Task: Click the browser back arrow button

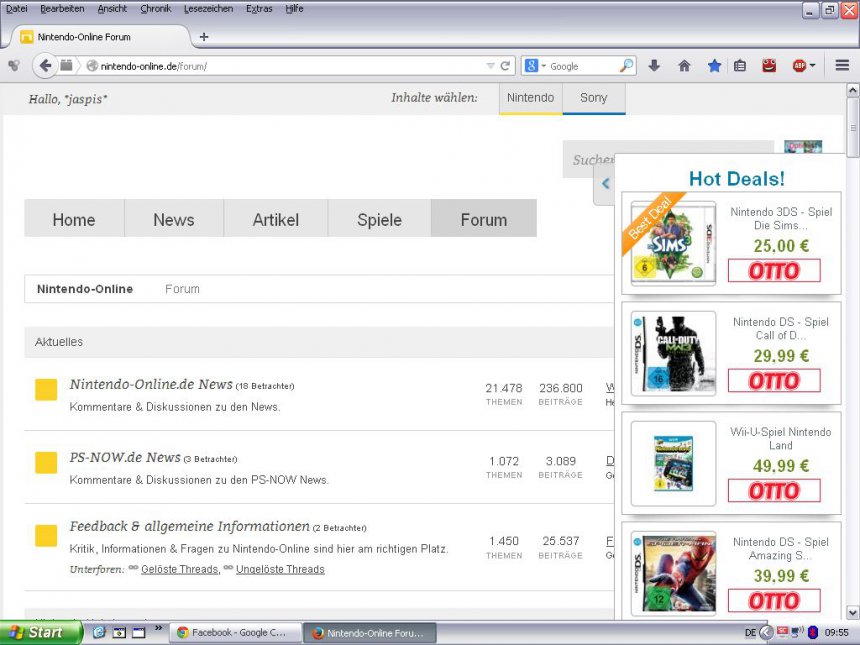Action: (45, 66)
